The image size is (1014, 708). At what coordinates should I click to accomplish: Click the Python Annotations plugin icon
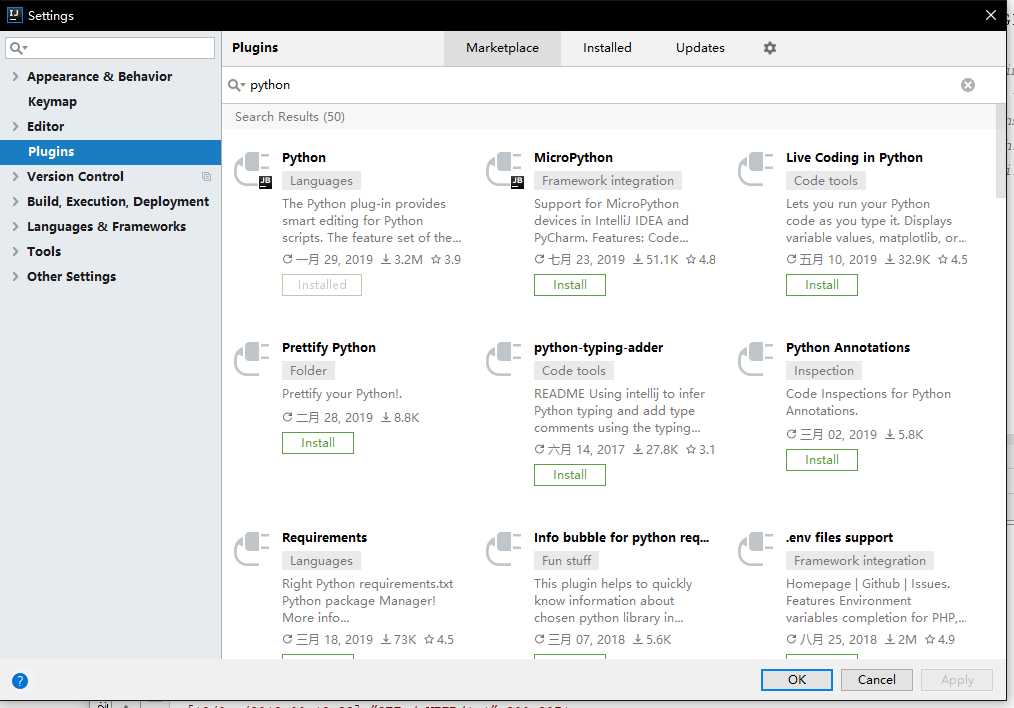tap(756, 359)
